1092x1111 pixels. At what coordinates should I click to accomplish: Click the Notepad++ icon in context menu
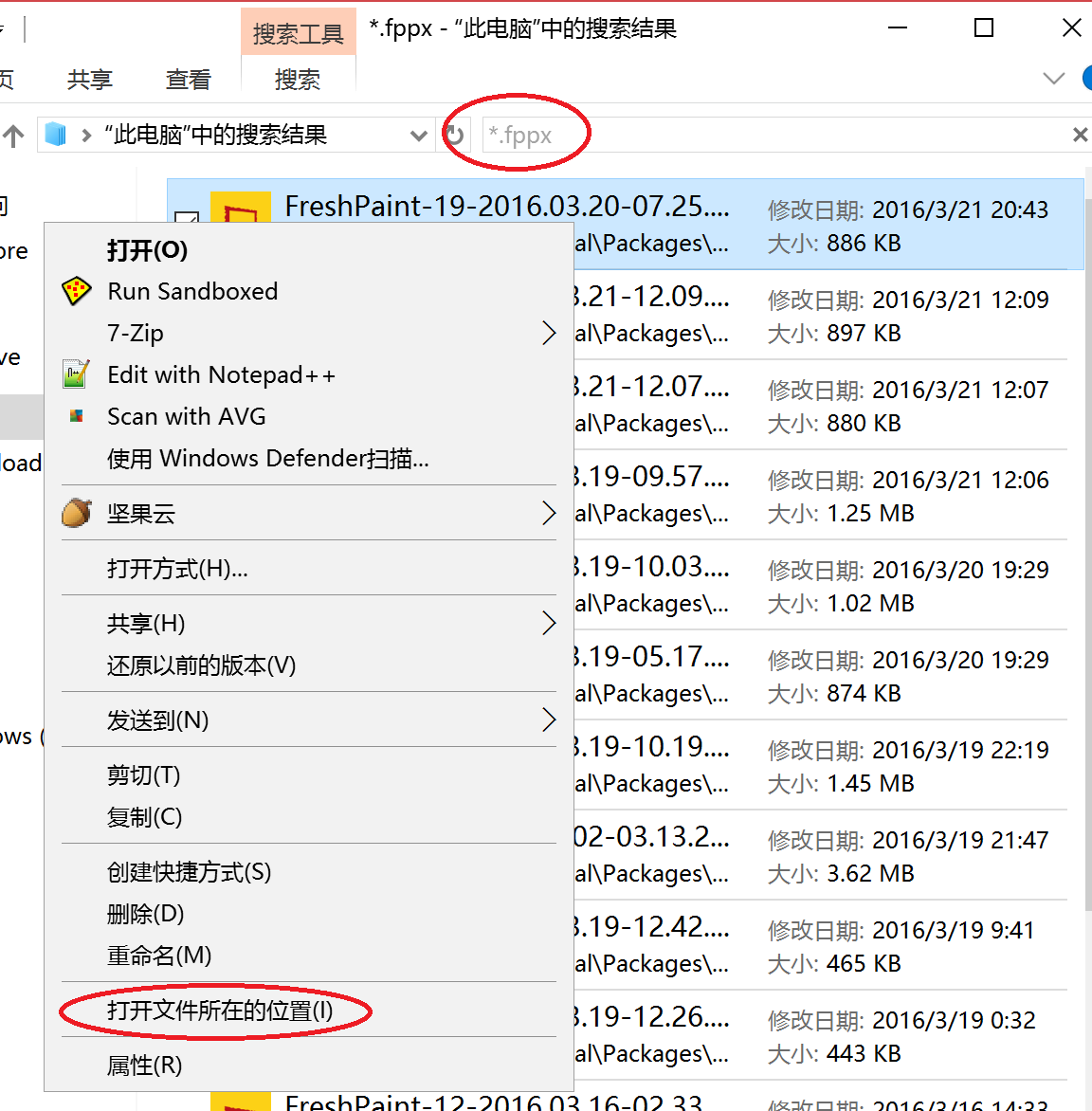pos(77,374)
